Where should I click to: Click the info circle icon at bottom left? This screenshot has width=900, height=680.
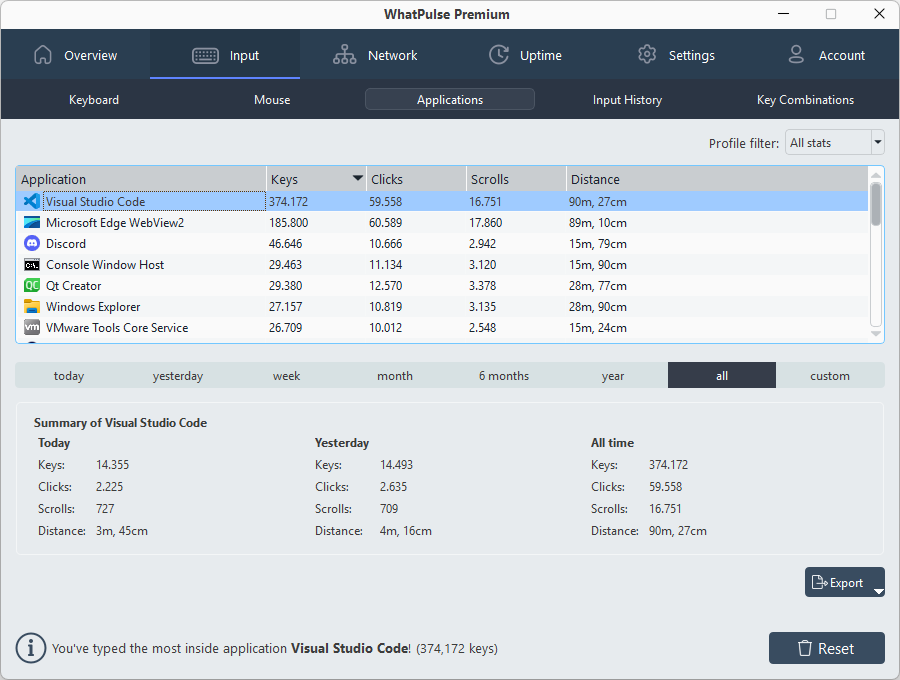pos(30,648)
